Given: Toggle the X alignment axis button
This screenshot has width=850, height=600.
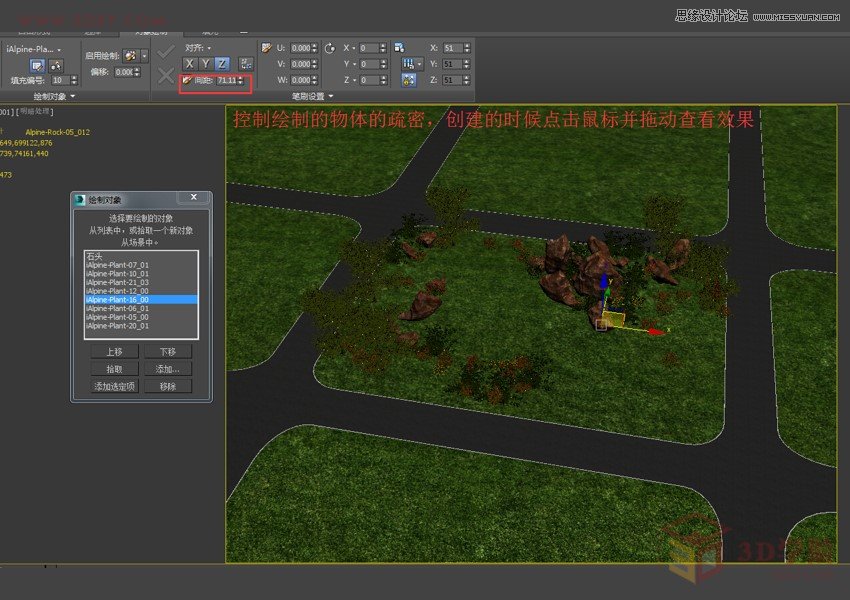Looking at the screenshot, I should [188, 62].
